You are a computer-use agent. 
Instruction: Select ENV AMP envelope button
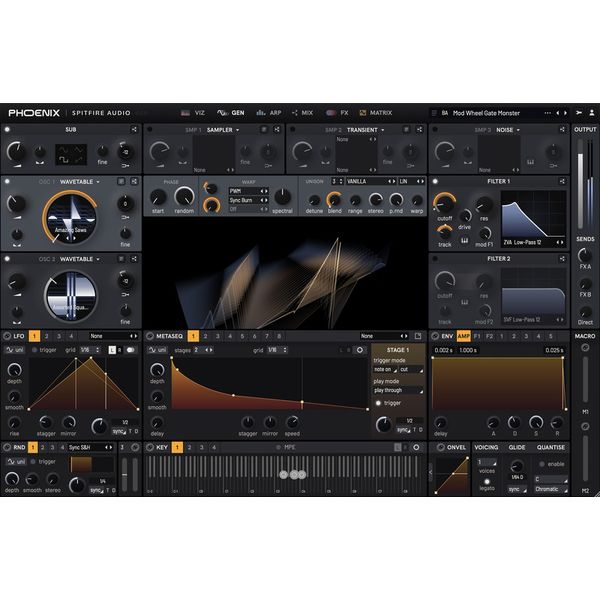tap(464, 336)
